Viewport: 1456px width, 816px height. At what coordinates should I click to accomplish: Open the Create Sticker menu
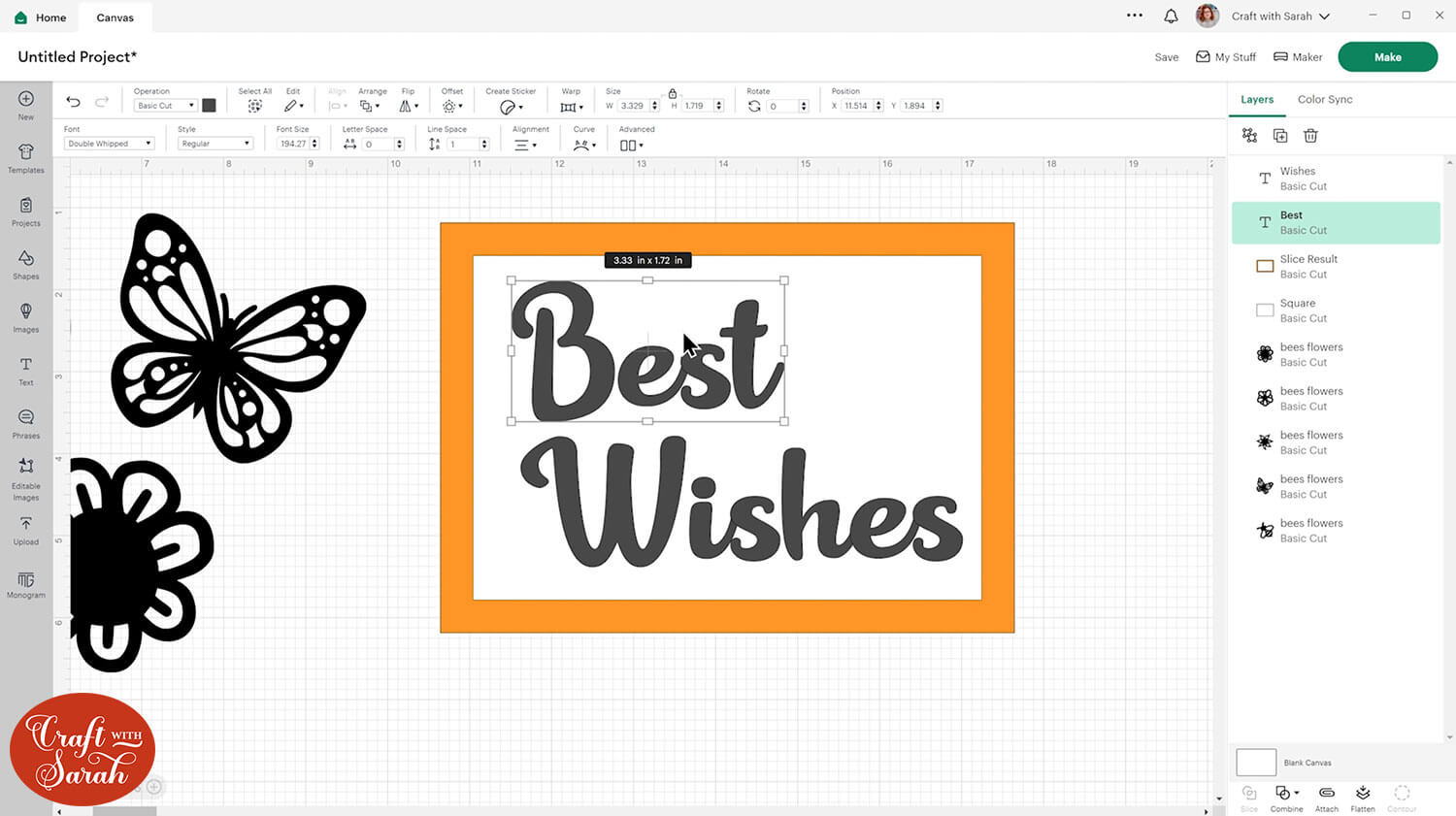(511, 107)
